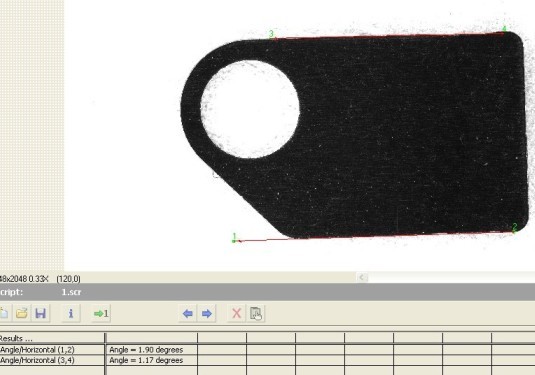Run single step with green arrow 1
The image size is (535, 375).
point(101,313)
